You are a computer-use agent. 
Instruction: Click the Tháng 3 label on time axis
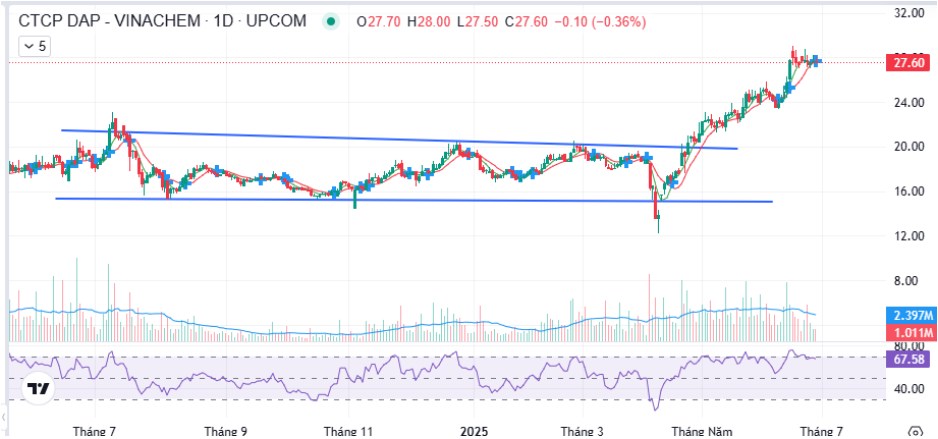point(581,431)
